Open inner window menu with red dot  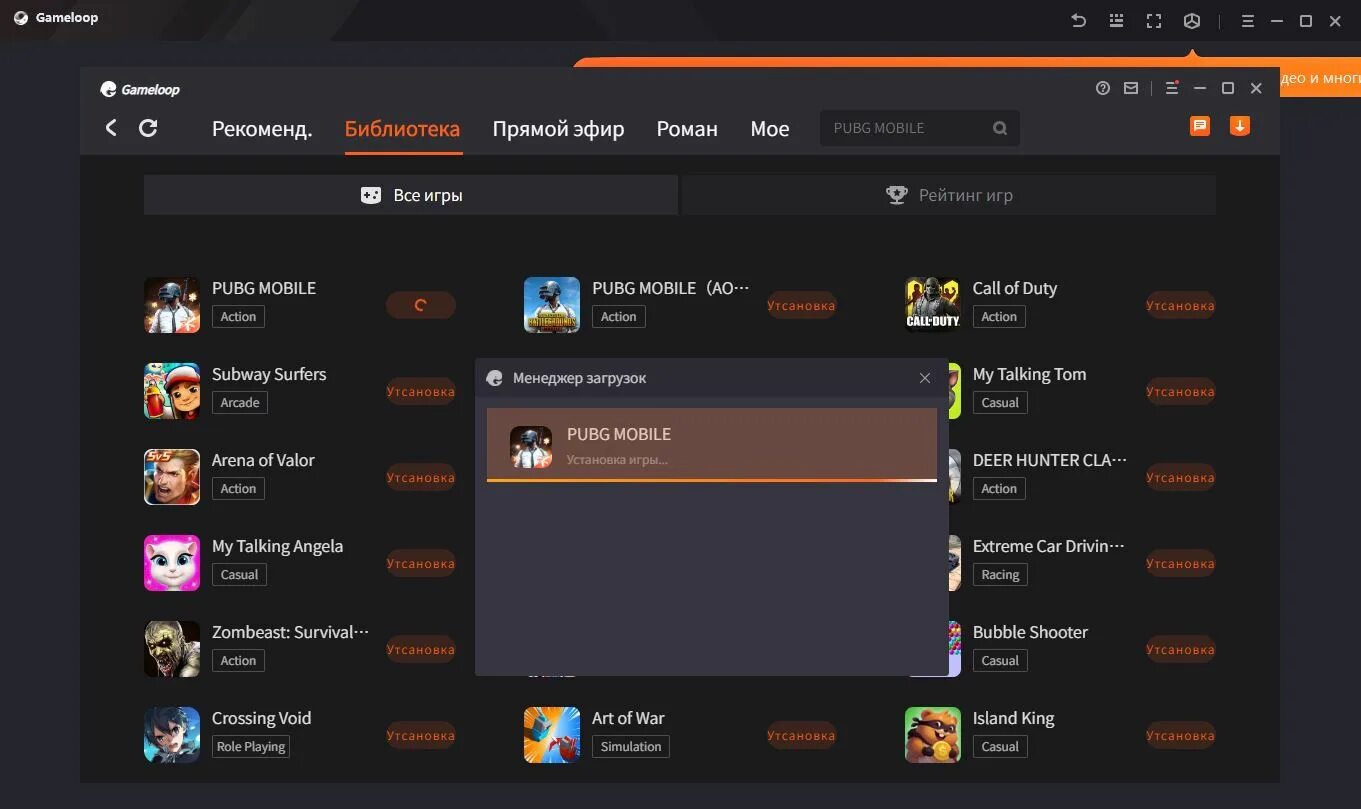[x=1172, y=88]
